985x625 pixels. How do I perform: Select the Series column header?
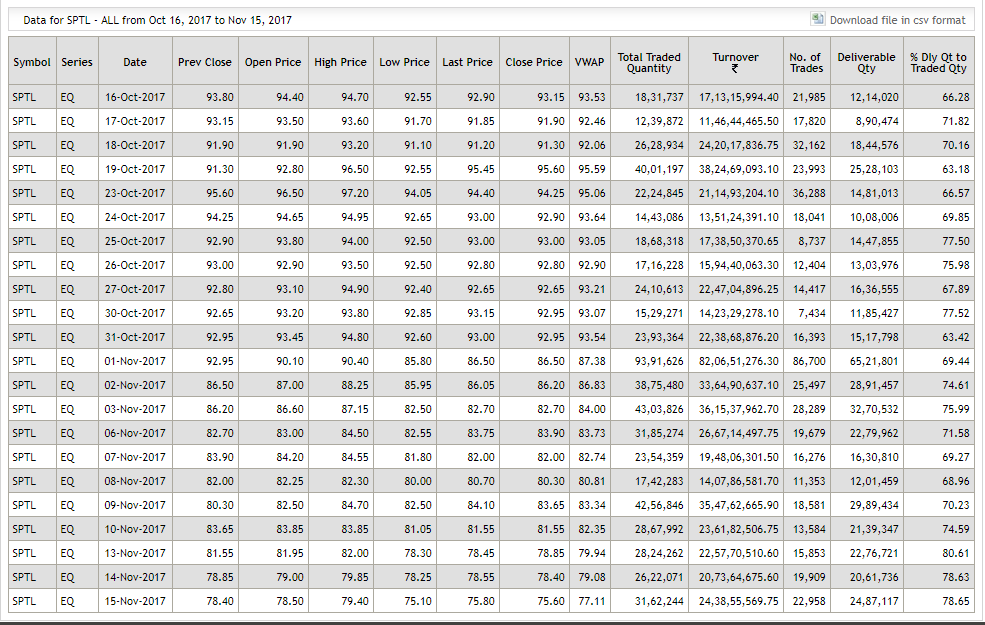click(x=77, y=62)
